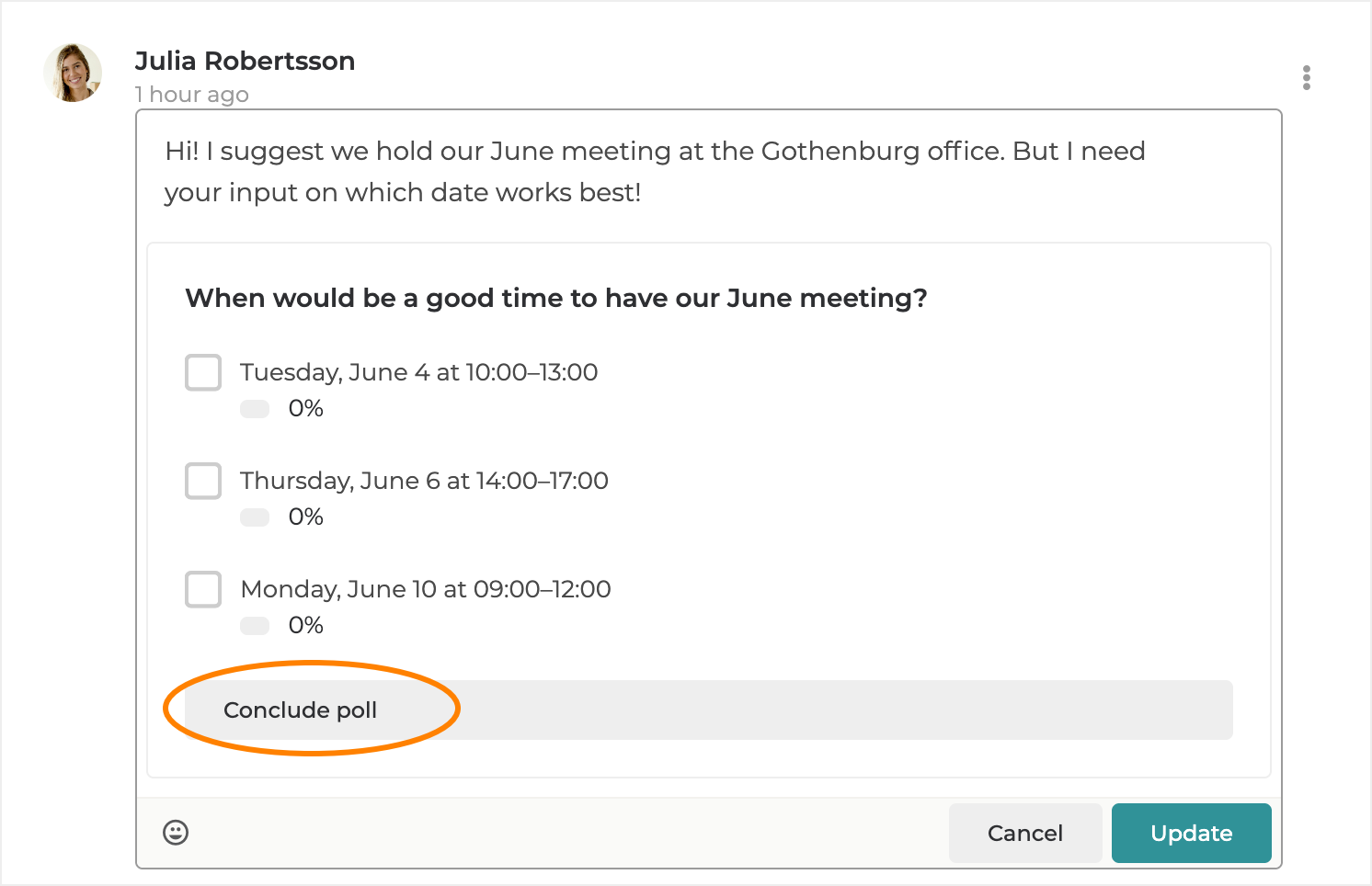This screenshot has width=1372, height=886.
Task: Cancel editing the post
Action: [1024, 833]
